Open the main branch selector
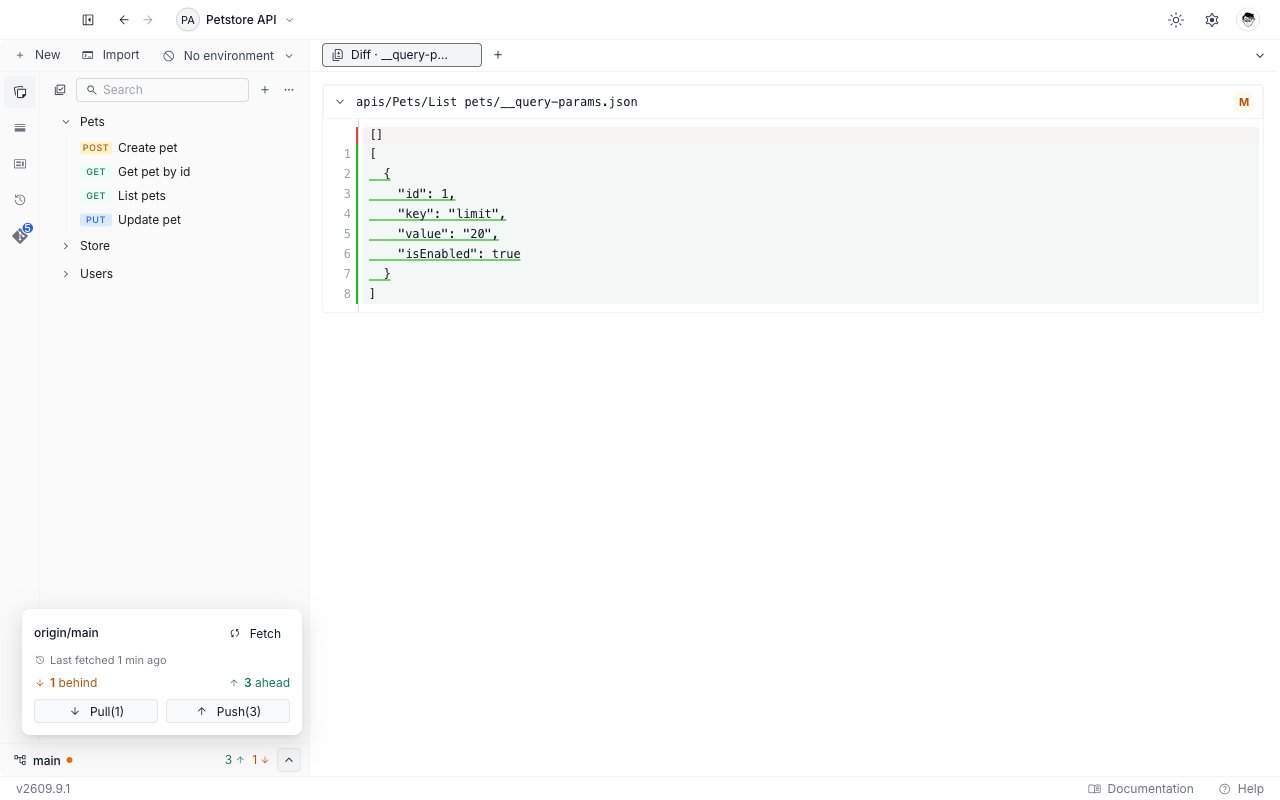The image size is (1280, 800). click(43, 760)
